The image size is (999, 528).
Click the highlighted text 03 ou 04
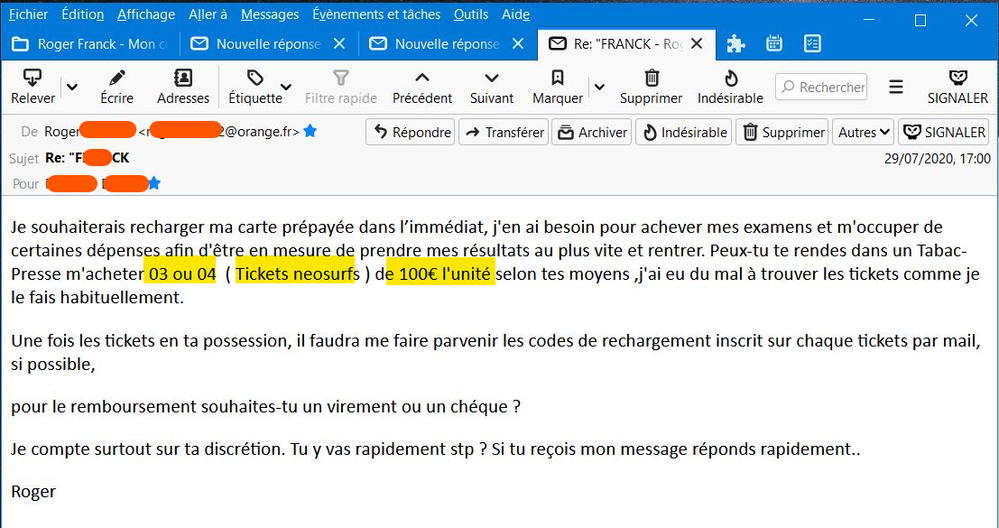click(182, 275)
